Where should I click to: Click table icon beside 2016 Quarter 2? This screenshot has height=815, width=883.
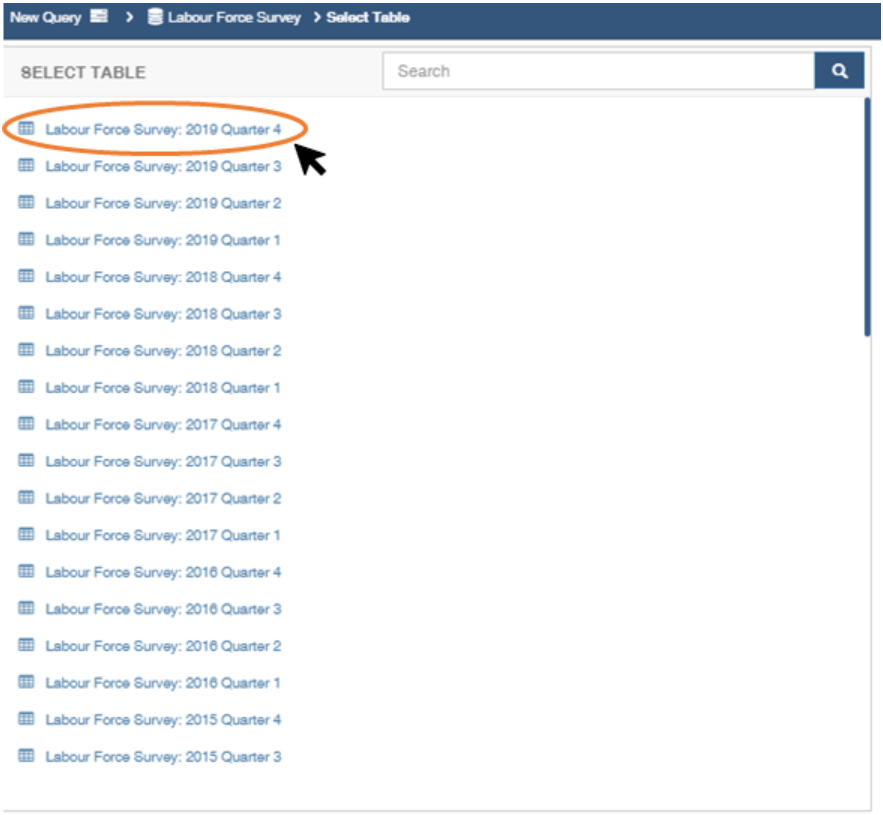pos(26,645)
